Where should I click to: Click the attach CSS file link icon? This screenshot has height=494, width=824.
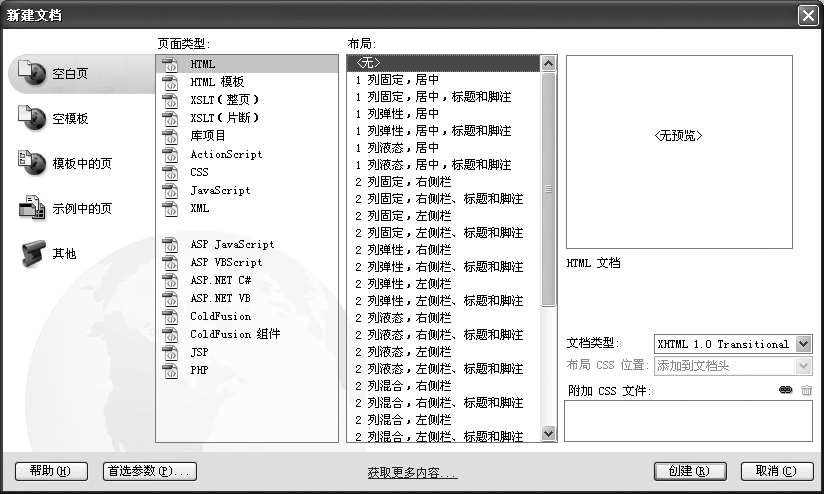pos(785,390)
